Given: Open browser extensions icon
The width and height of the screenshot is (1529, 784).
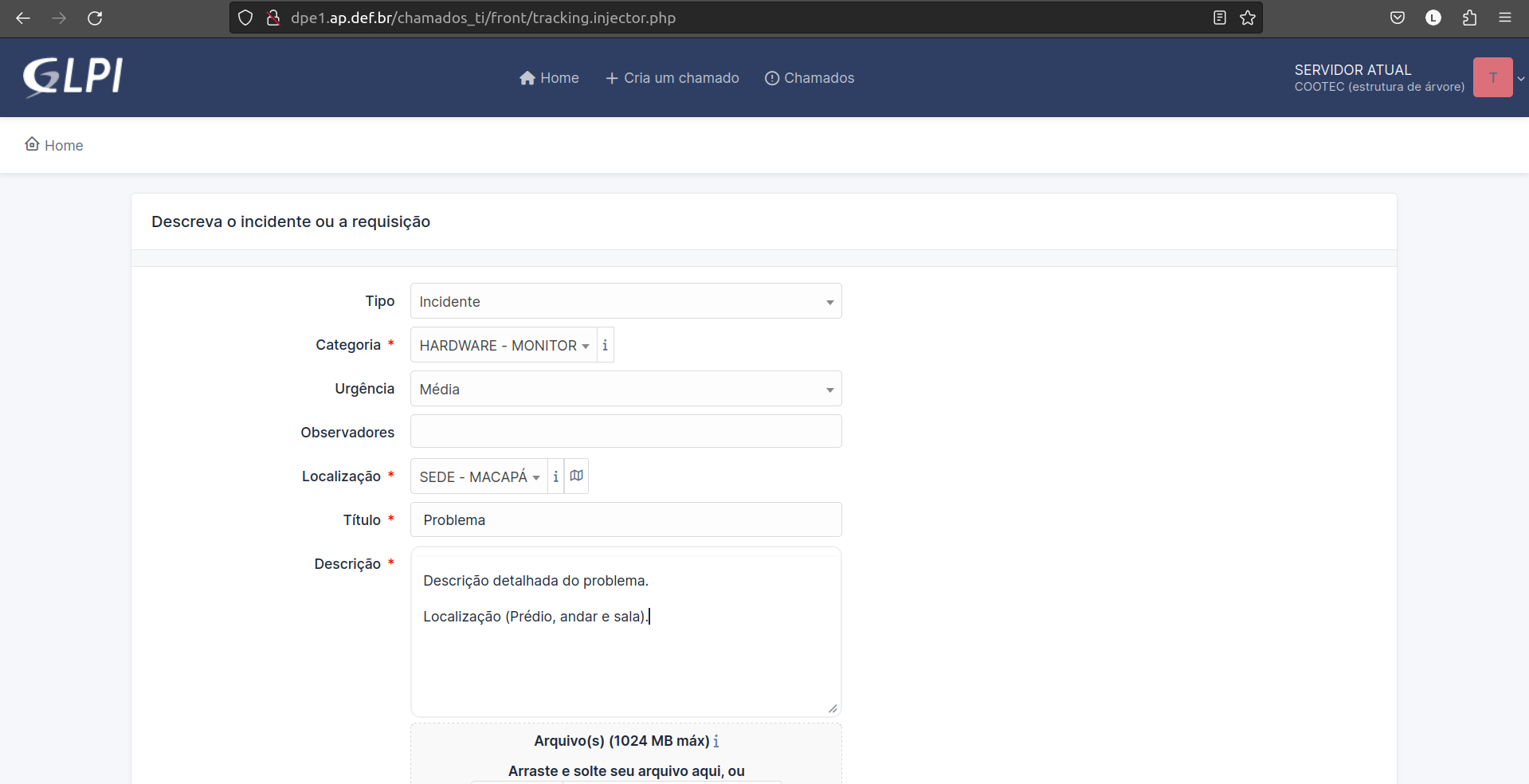Looking at the screenshot, I should click(1469, 18).
